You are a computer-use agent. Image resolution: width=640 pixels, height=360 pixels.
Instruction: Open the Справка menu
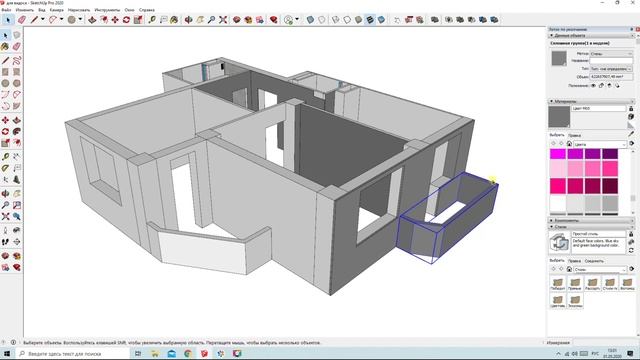click(x=147, y=10)
